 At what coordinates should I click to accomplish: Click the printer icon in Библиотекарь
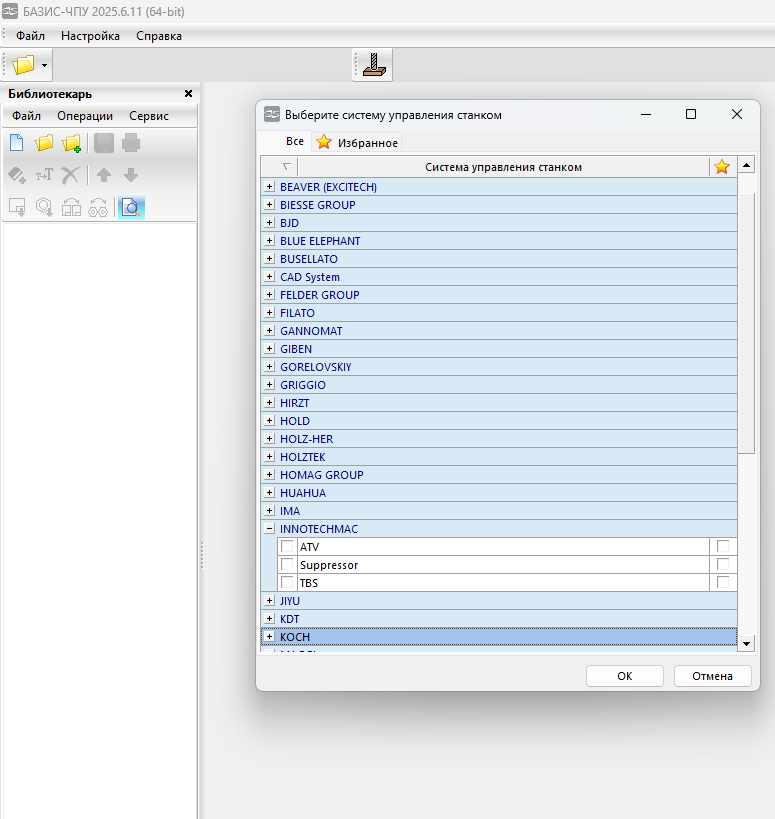click(131, 143)
